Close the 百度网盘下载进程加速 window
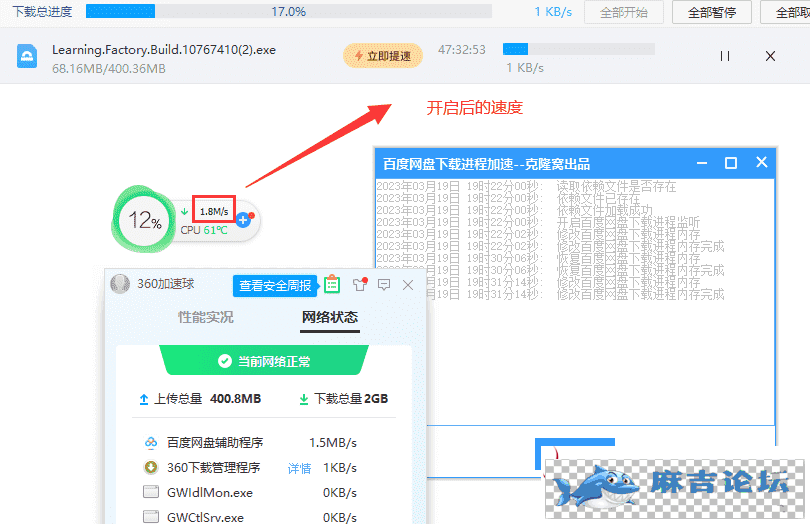Image resolution: width=810 pixels, height=524 pixels. pos(761,162)
